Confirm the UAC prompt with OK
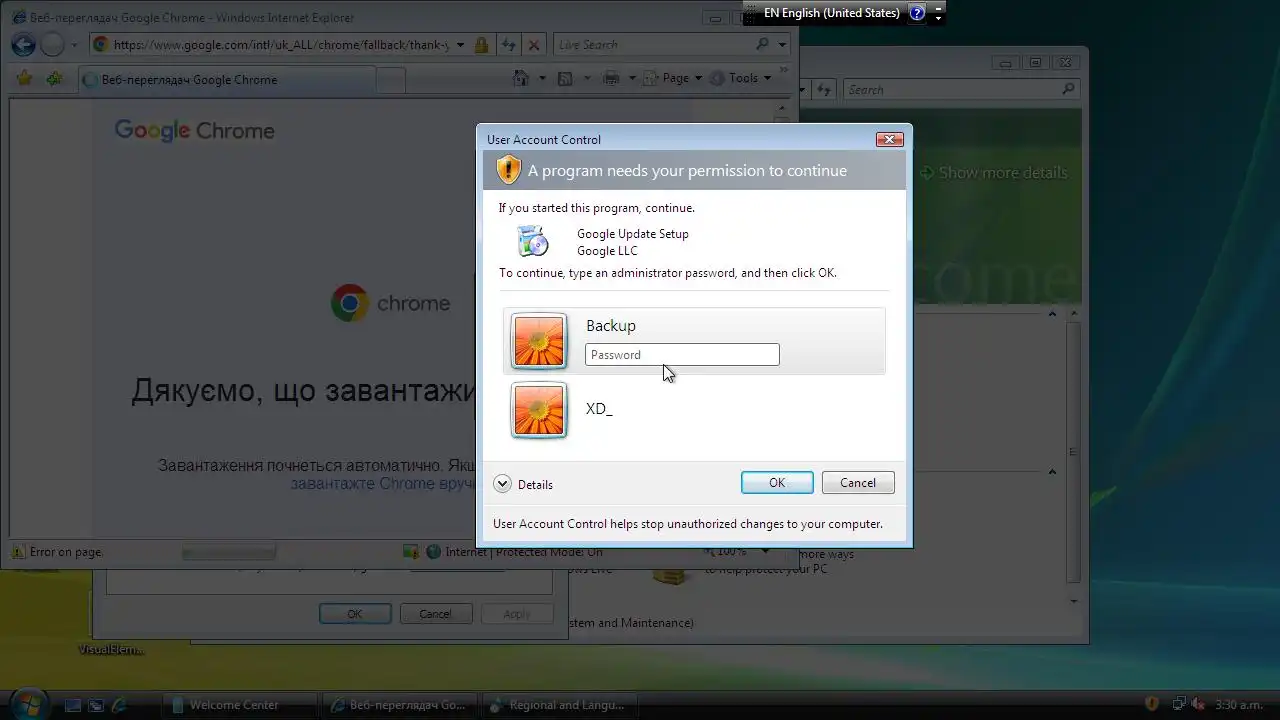 click(777, 482)
